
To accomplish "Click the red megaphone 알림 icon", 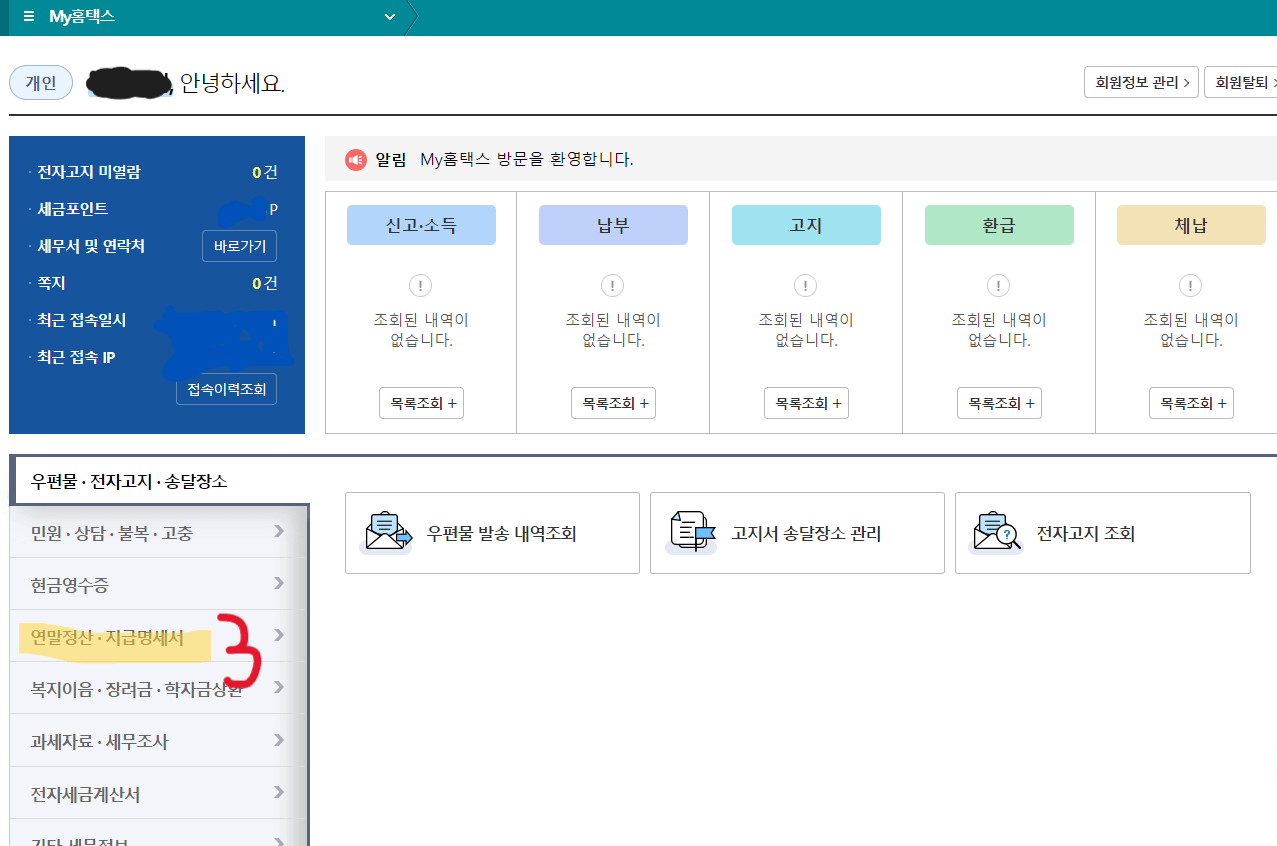I will click(356, 160).
